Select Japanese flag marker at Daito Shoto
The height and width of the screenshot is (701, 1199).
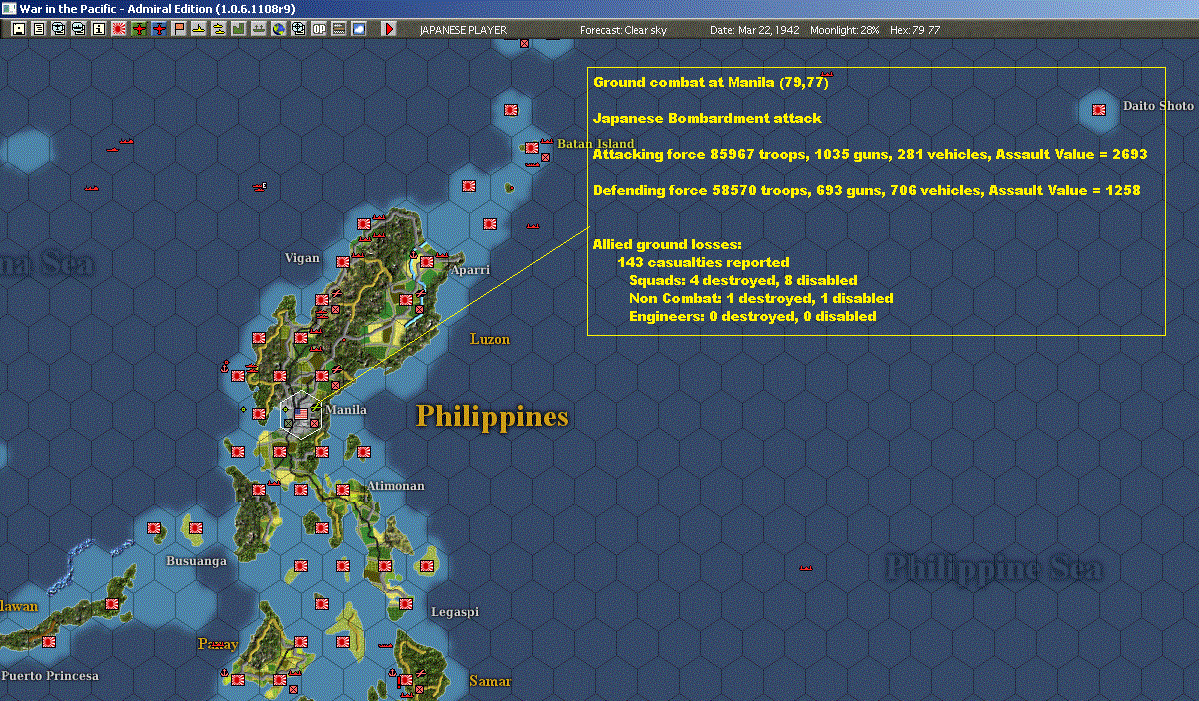click(1099, 110)
